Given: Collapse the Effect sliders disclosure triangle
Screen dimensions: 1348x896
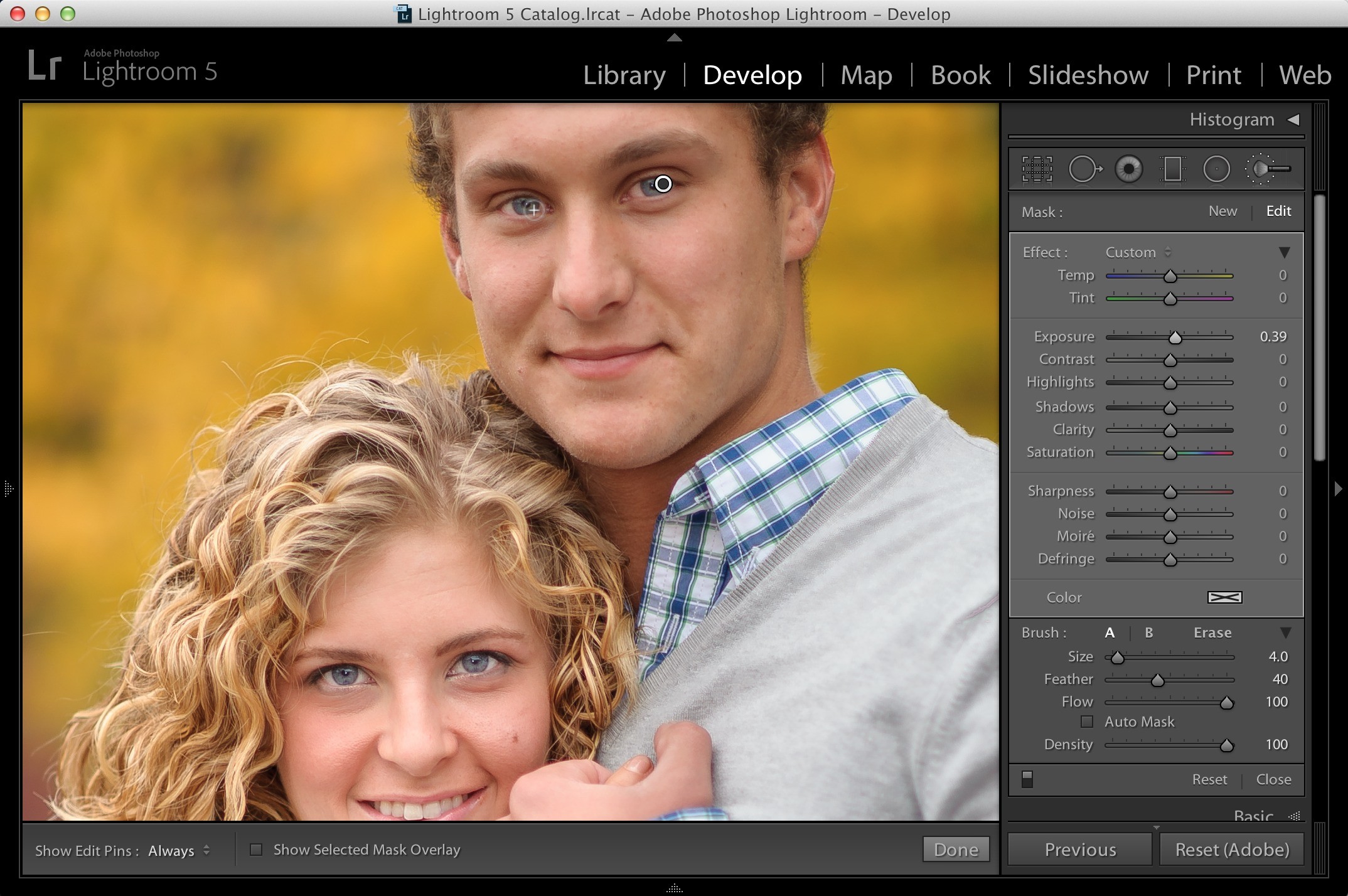Looking at the screenshot, I should click(x=1284, y=252).
